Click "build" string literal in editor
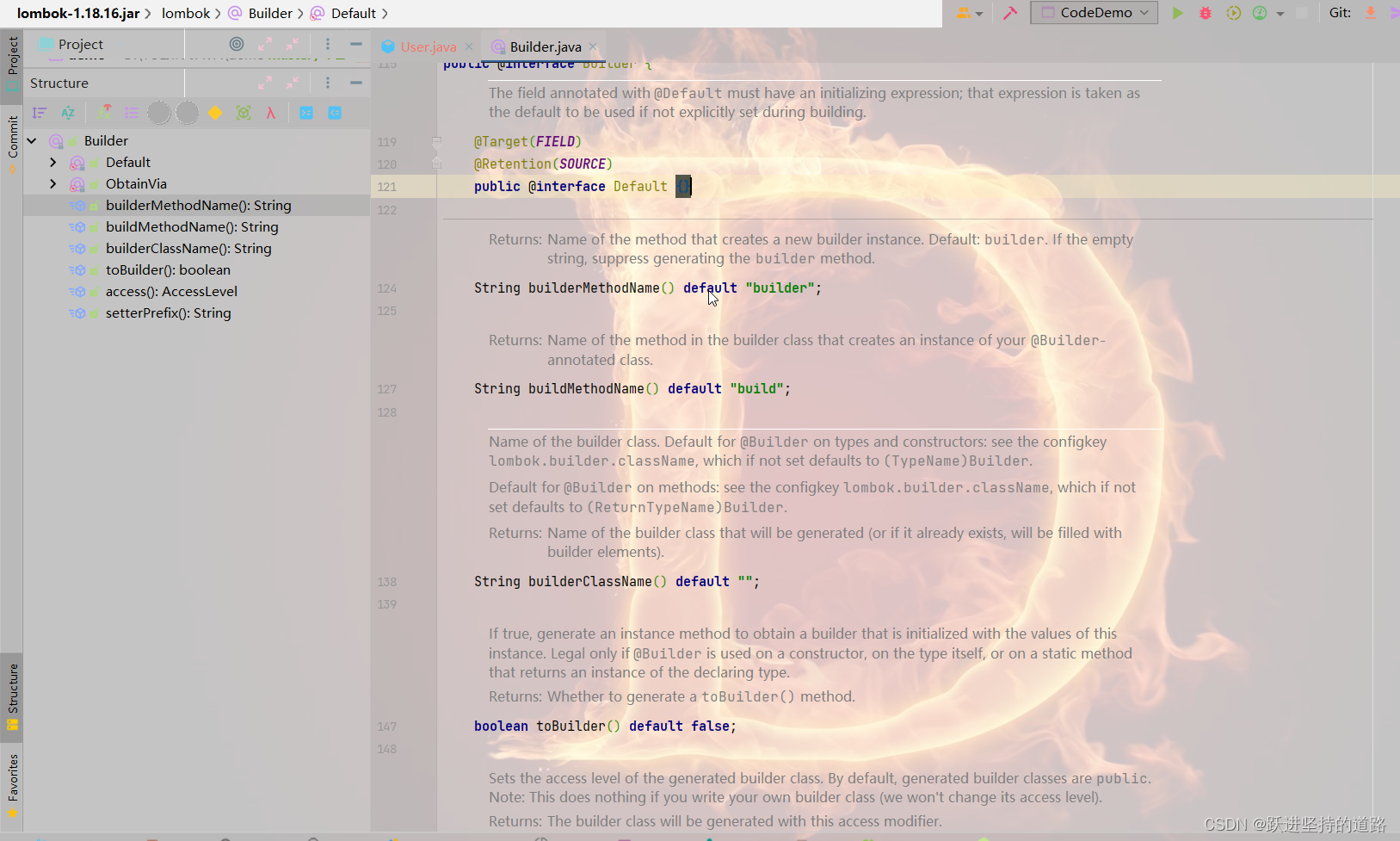The width and height of the screenshot is (1400, 841). click(756, 389)
